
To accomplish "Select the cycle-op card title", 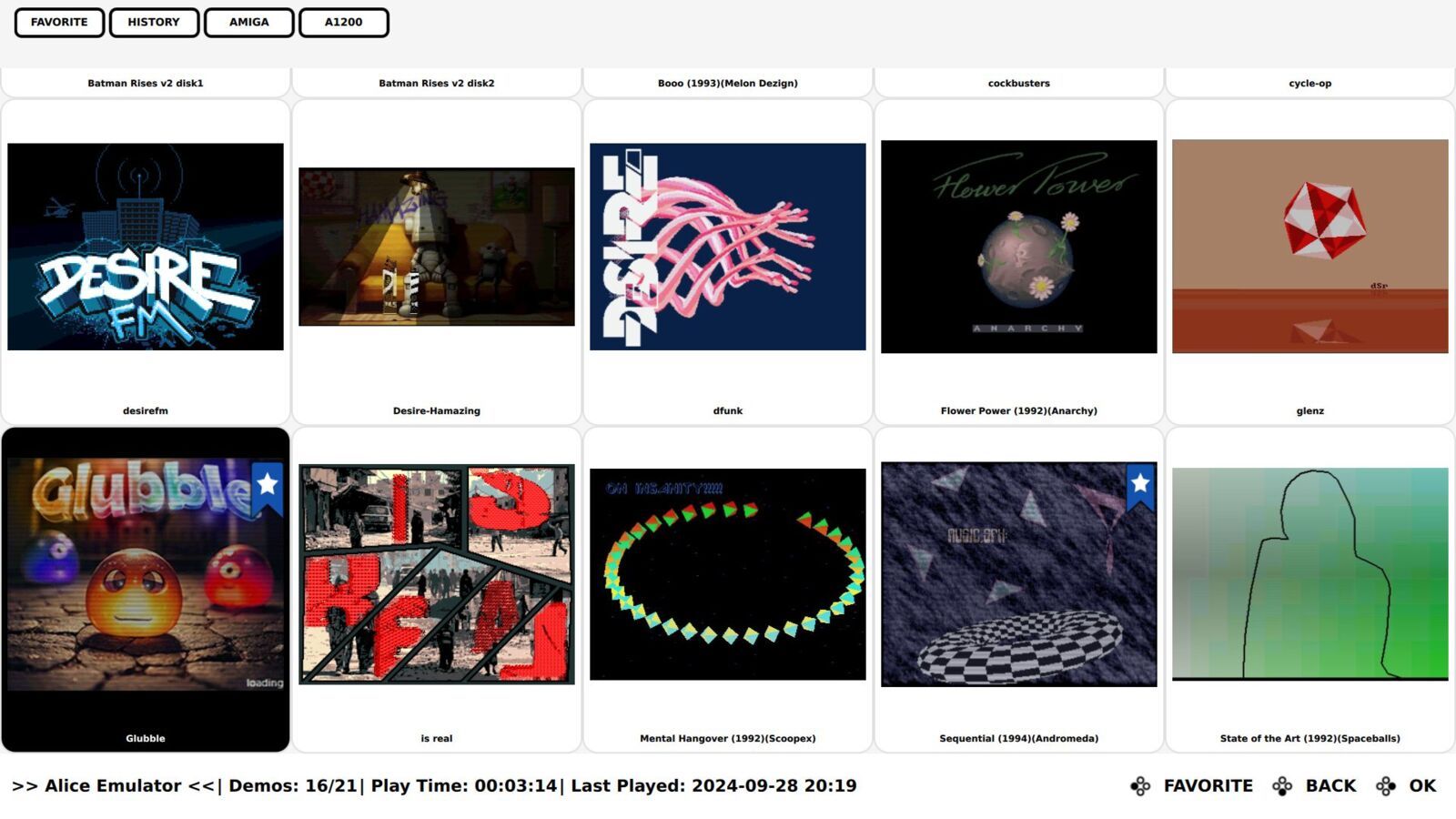I will pyautogui.click(x=1310, y=84).
